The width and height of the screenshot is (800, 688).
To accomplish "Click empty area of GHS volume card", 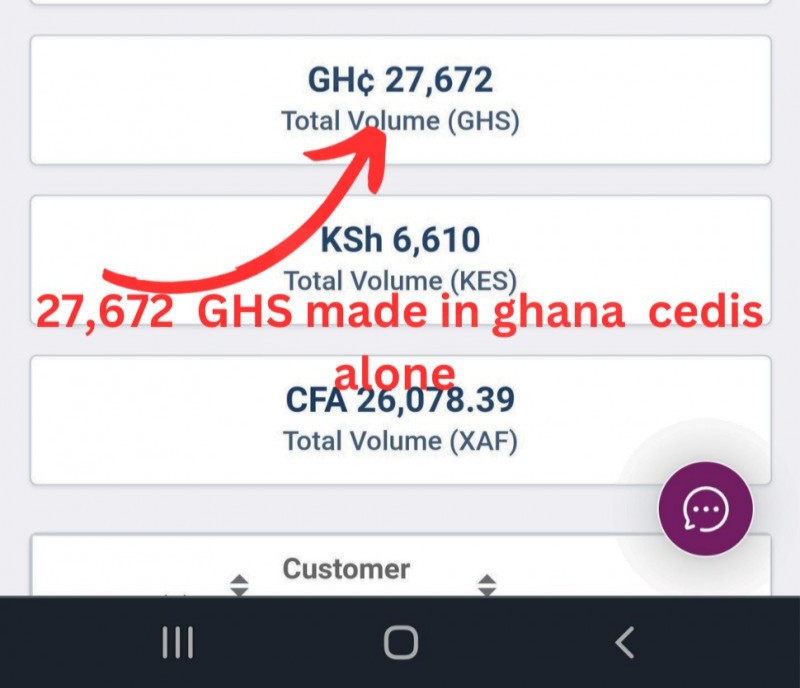I will 638,100.
